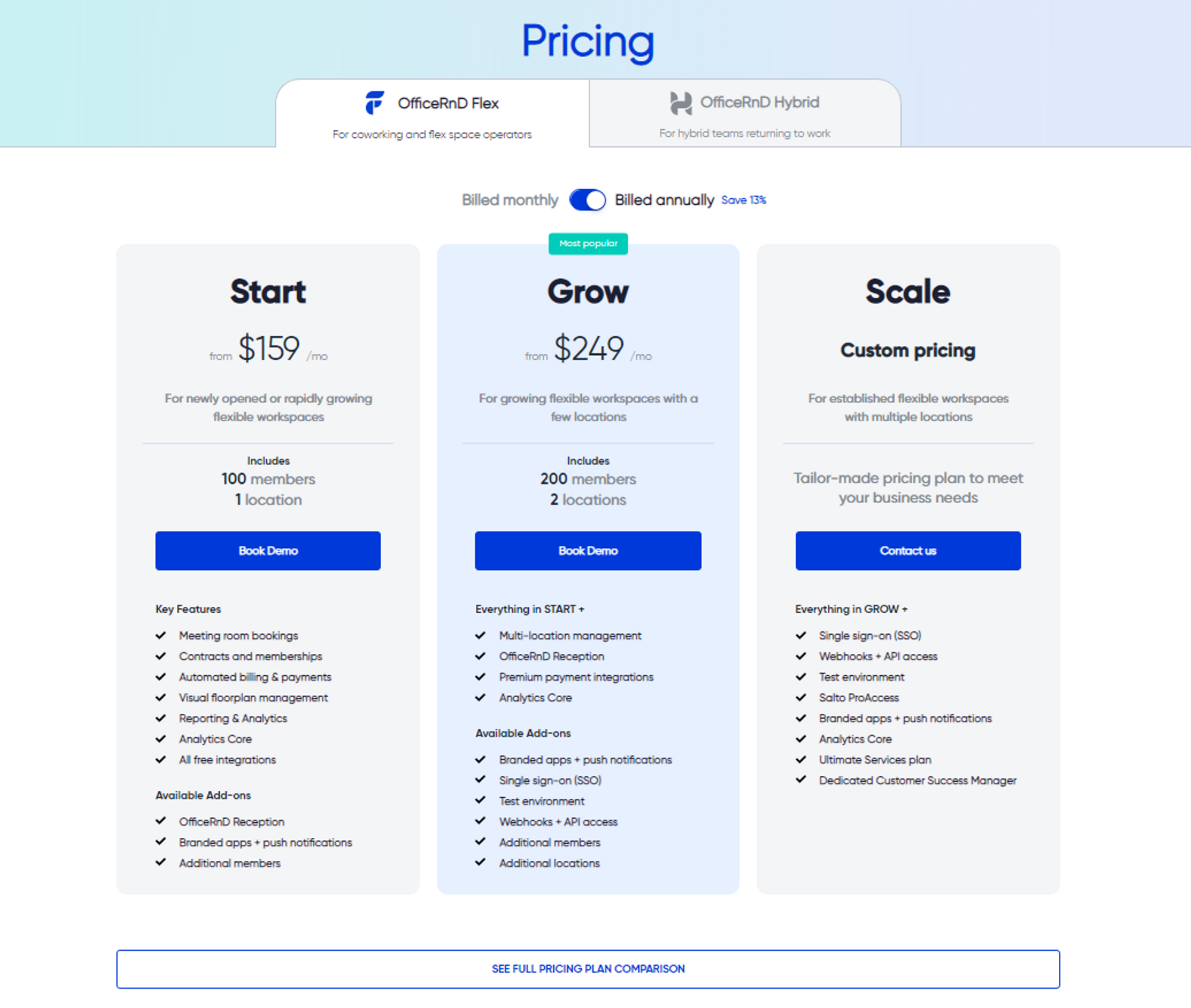Click the checkmark beside OfficeRnD Reception add-on
Image resolution: width=1191 pixels, height=1008 pixels.
(x=161, y=822)
